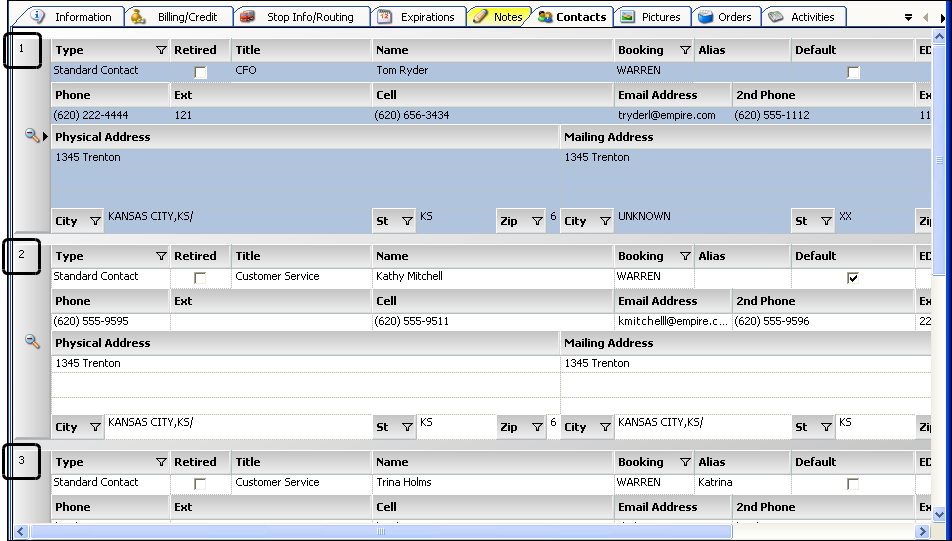
Task: Open the Booking filter dropdown in contact 2
Action: (685, 256)
